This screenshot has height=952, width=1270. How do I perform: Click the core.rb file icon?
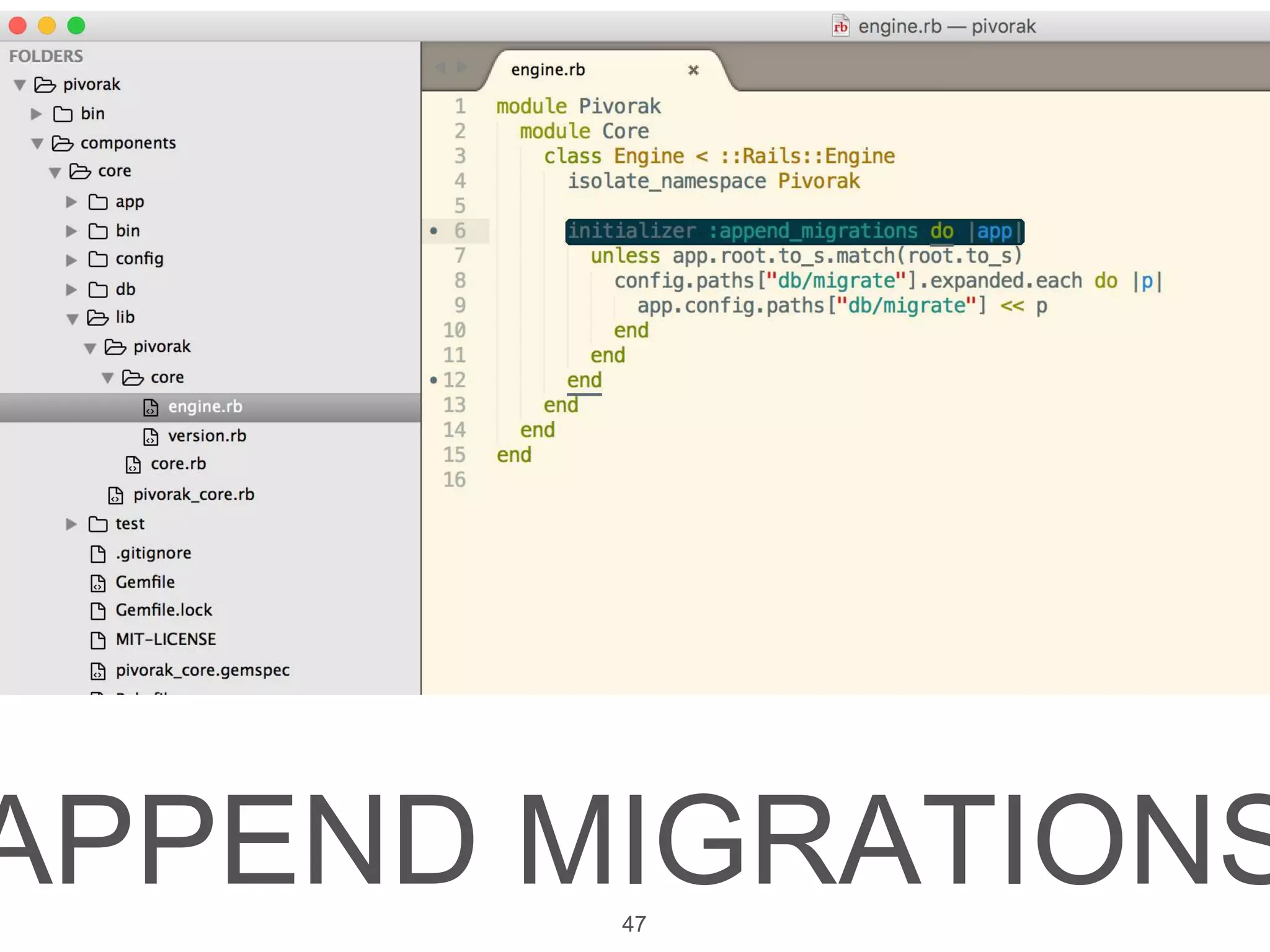coord(133,465)
